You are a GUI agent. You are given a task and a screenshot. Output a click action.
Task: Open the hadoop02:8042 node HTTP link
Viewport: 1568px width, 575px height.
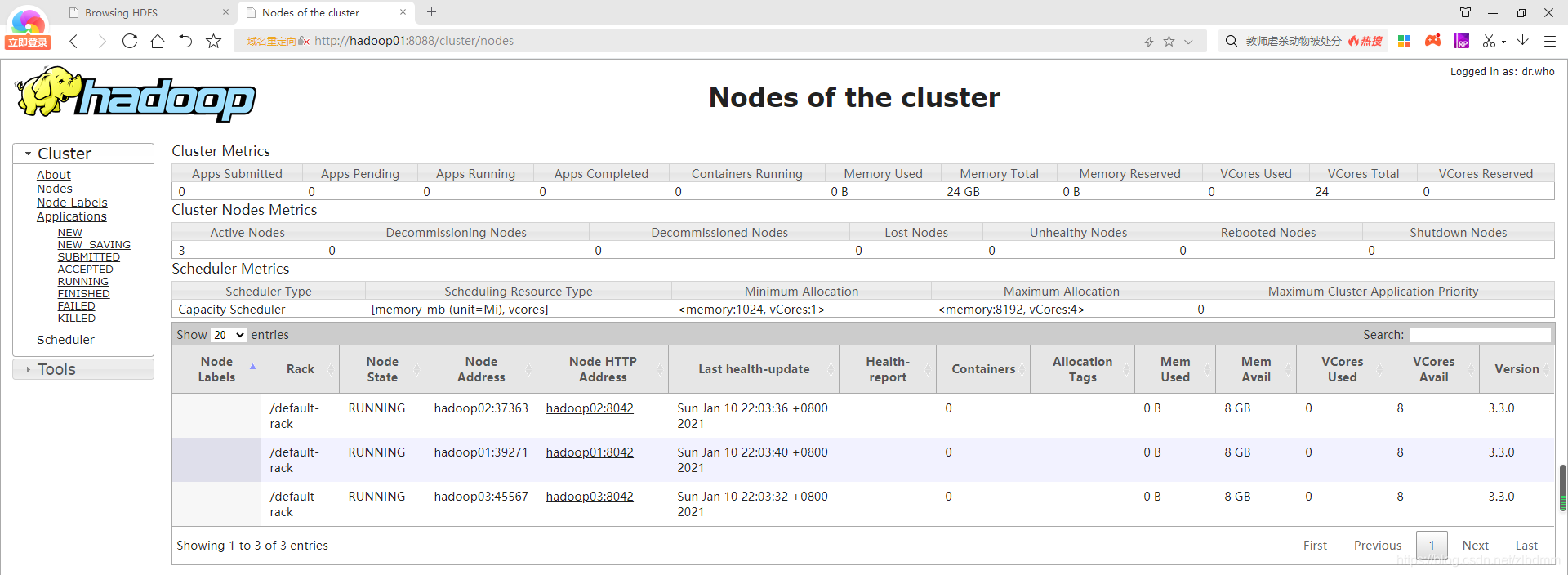[590, 408]
